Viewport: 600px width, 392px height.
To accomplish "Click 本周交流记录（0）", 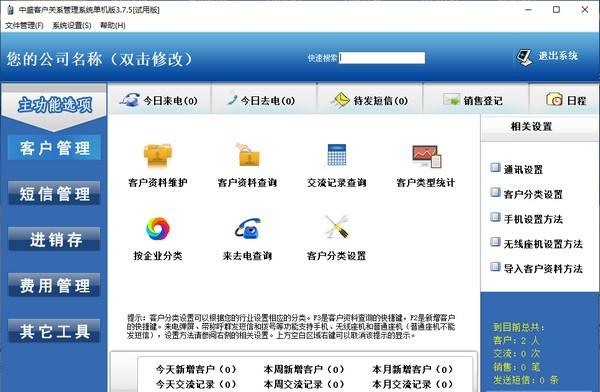I will [x=304, y=384].
